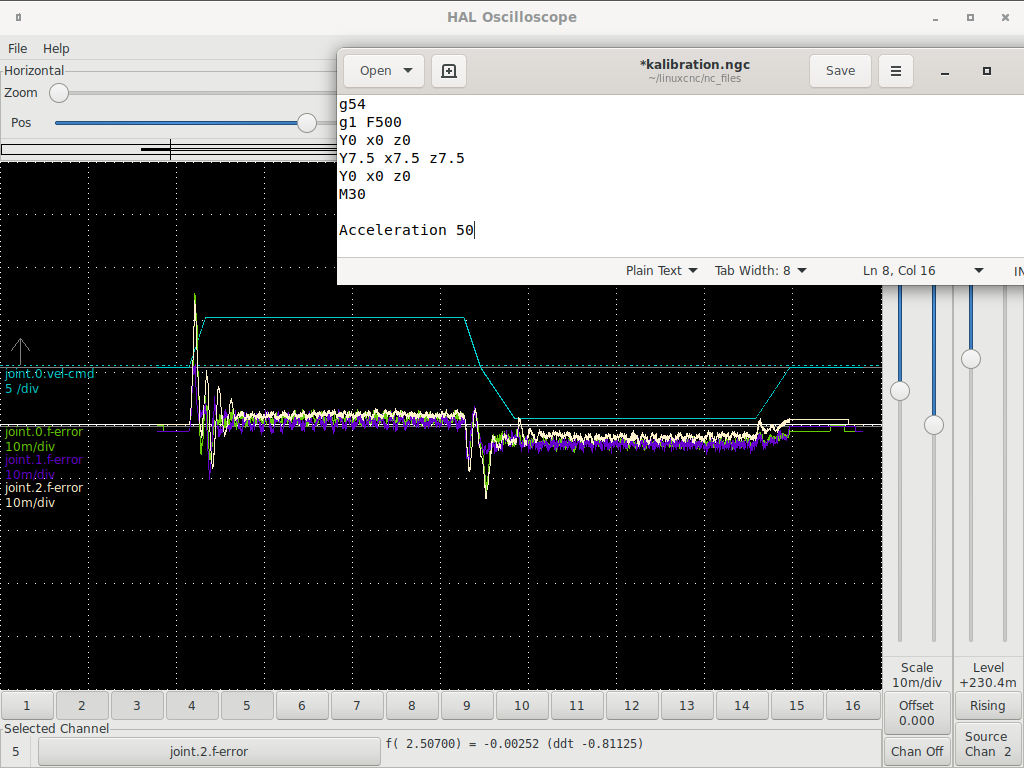Maximize the kalibration.ngc editor window

coord(987,71)
